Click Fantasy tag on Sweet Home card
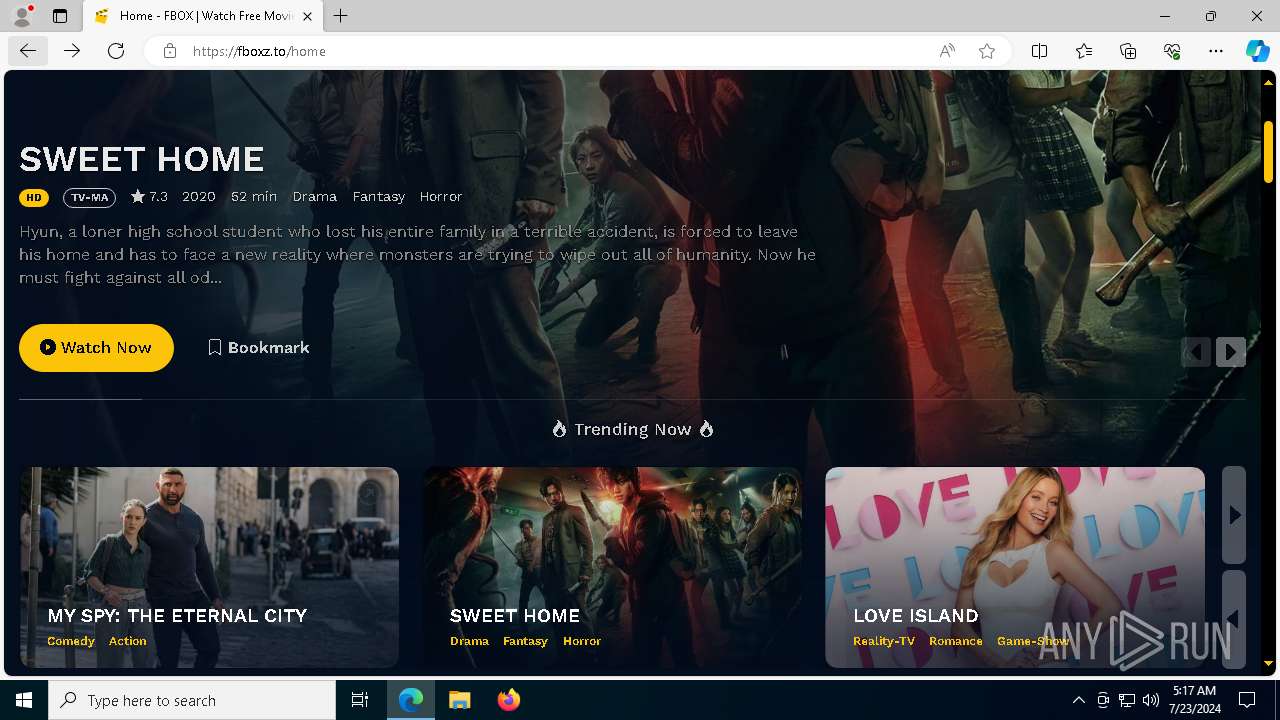This screenshot has width=1280, height=720. [526, 641]
